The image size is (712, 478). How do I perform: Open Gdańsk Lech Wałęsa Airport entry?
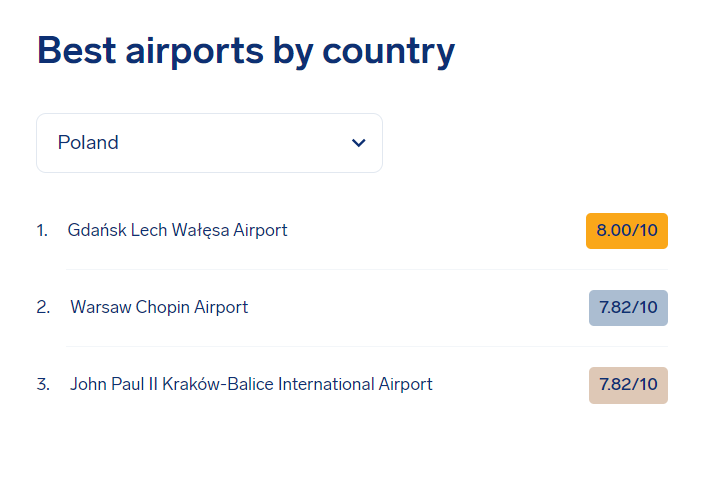pos(177,230)
